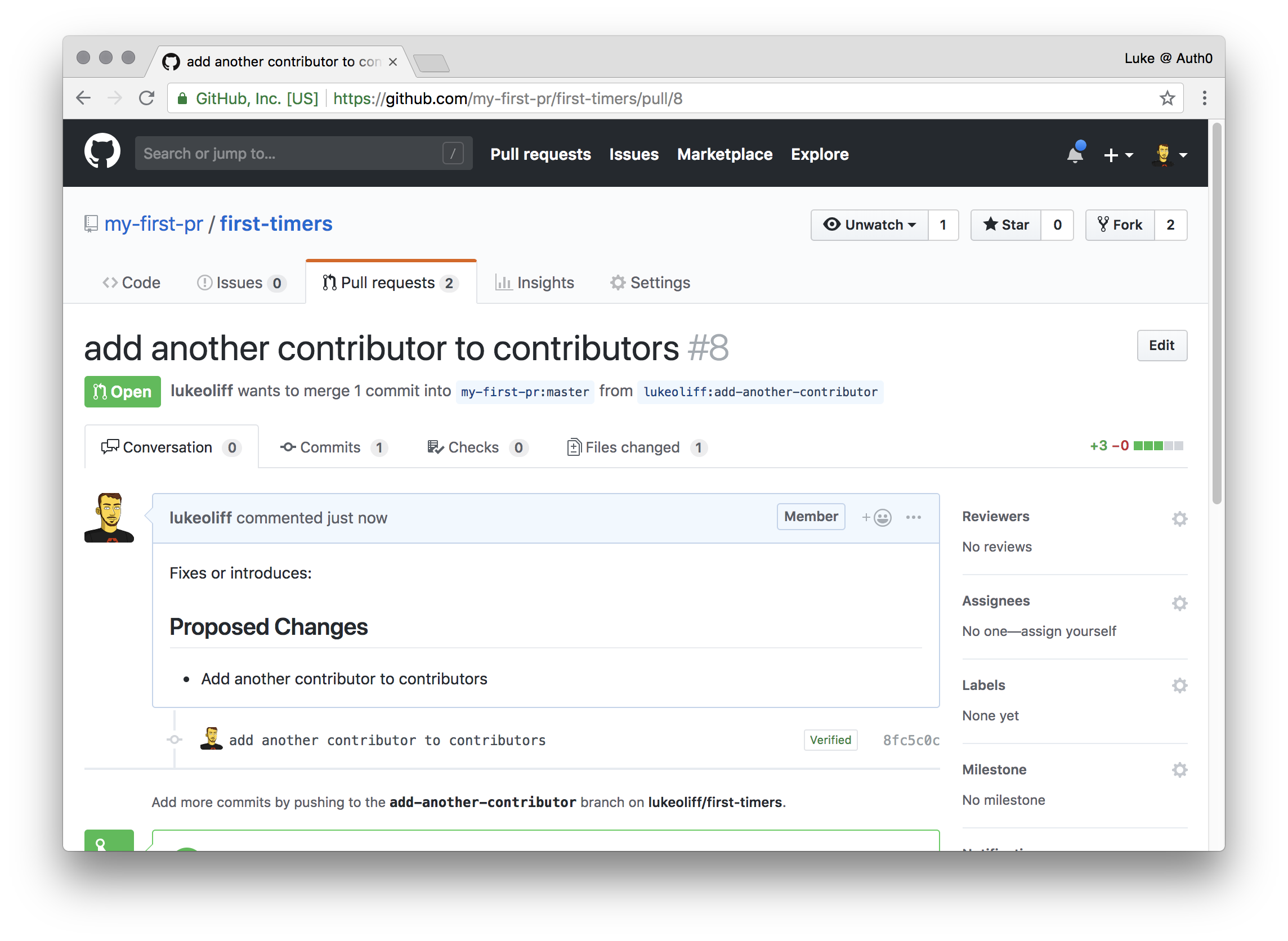Open the notifications bell icon
The image size is (1288, 941).
tap(1075, 154)
